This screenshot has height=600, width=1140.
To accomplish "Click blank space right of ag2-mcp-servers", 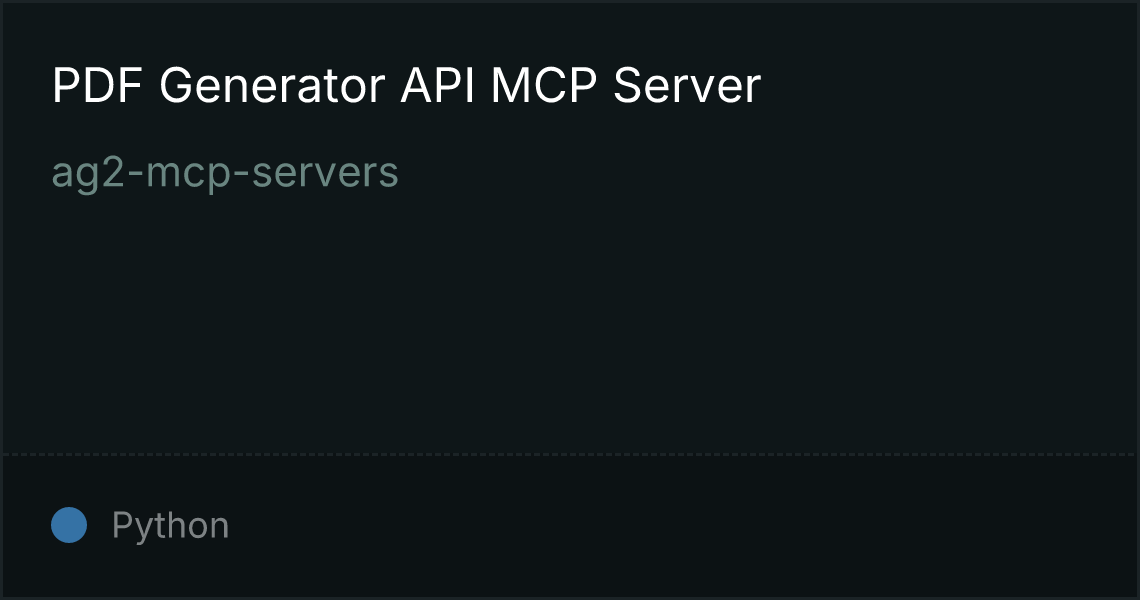I will [763, 173].
